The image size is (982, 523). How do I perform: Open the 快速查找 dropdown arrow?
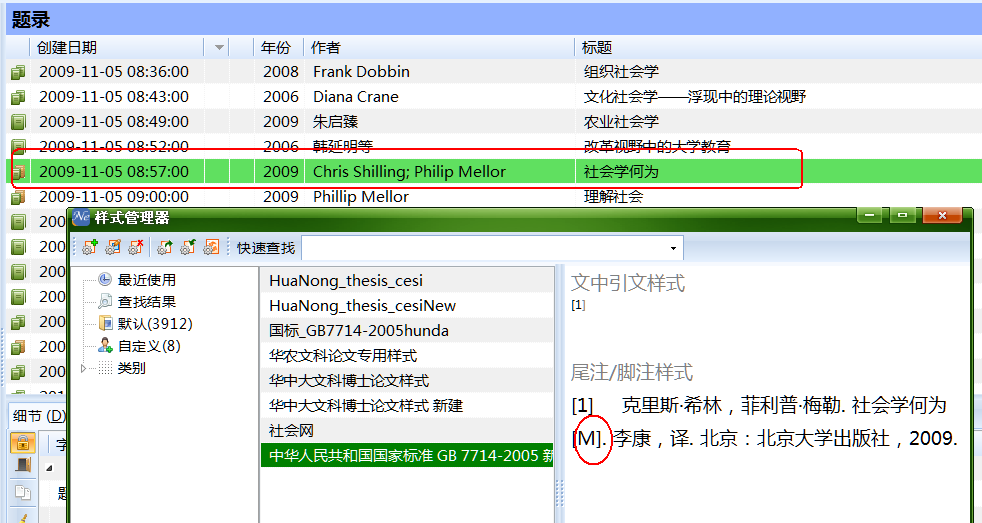(x=673, y=248)
